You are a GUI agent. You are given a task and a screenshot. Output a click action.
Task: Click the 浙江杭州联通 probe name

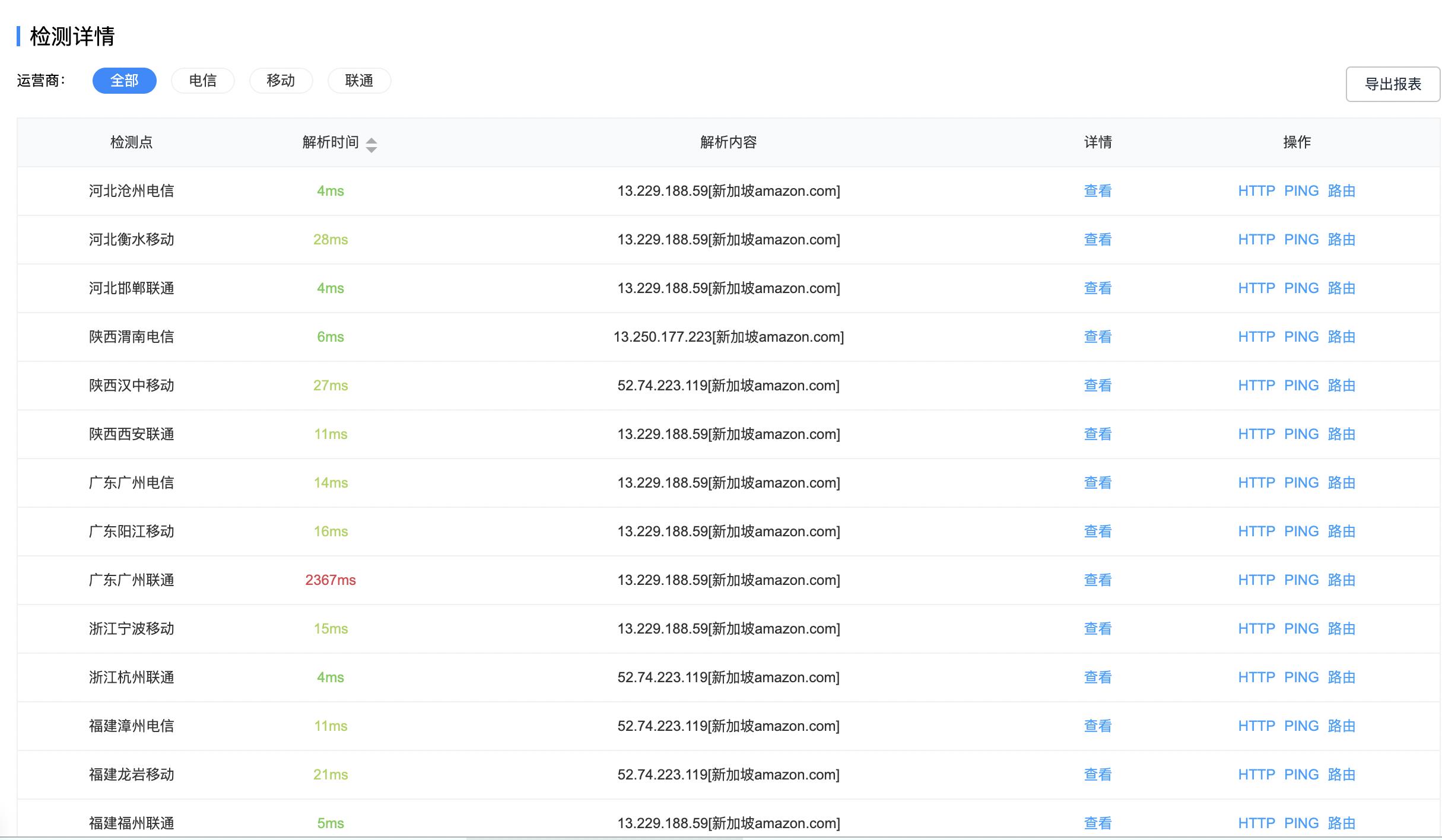132,677
